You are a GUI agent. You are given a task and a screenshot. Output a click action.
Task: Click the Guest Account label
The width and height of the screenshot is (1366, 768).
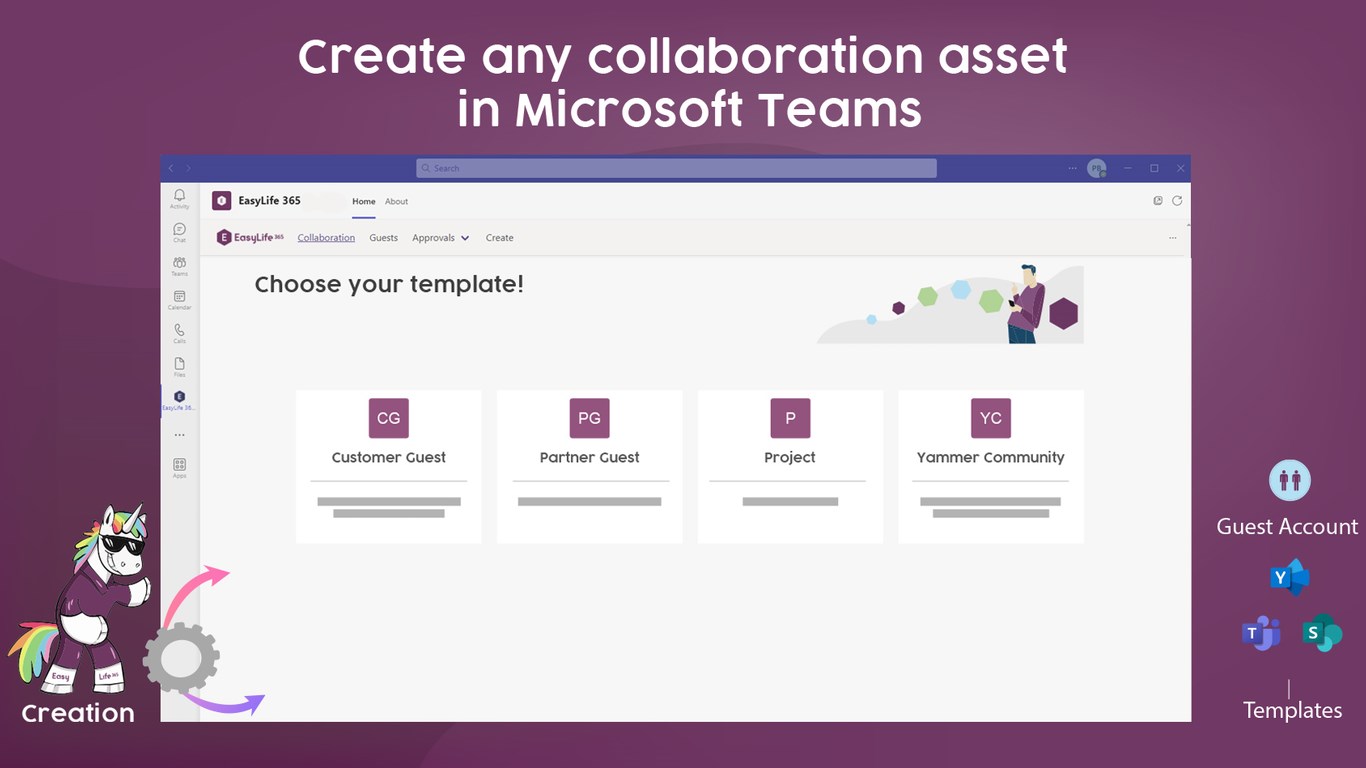[x=1287, y=526]
